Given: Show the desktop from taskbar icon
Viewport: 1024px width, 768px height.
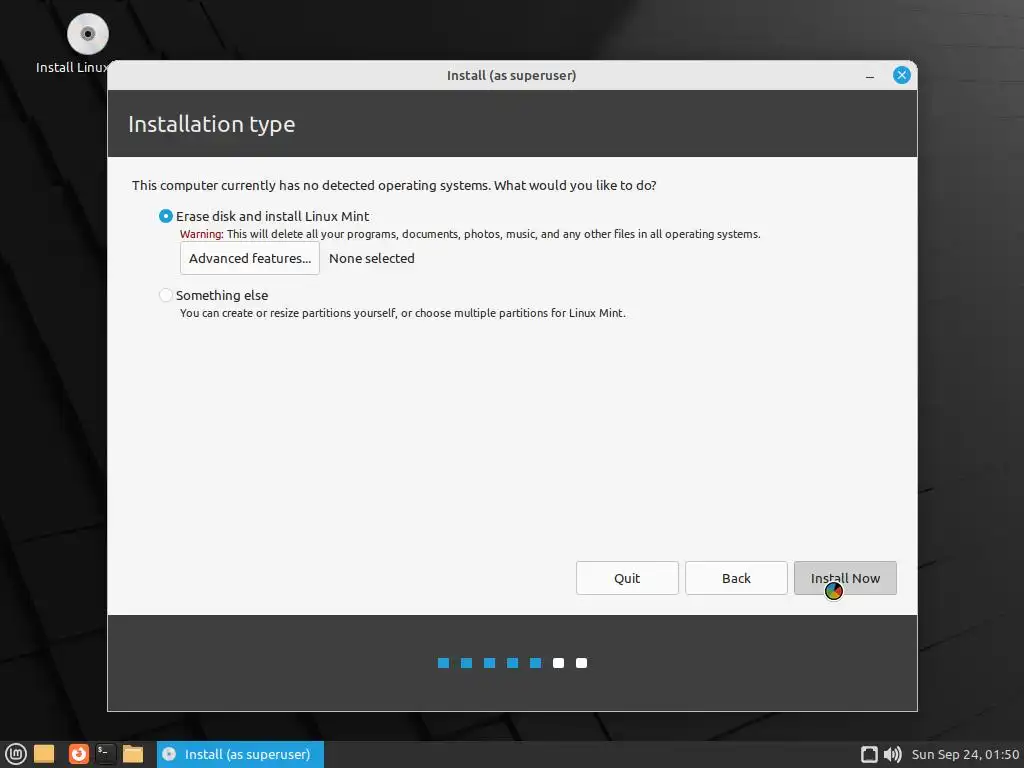Looking at the screenshot, I should coord(44,754).
